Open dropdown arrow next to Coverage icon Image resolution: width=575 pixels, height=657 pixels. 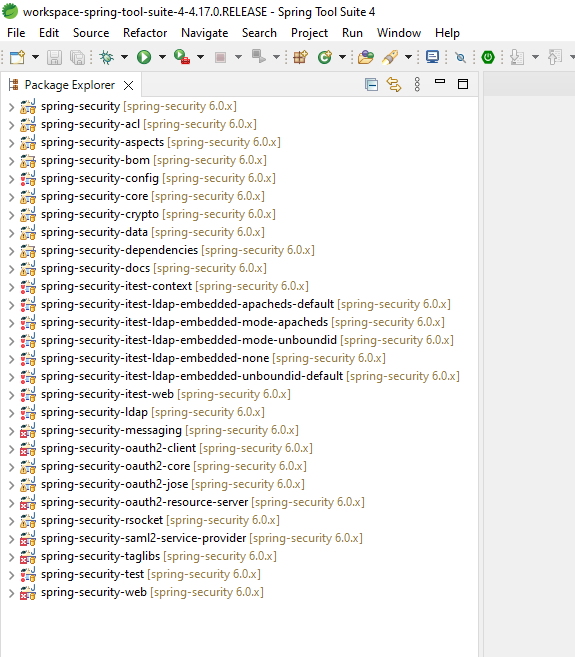click(x=200, y=57)
